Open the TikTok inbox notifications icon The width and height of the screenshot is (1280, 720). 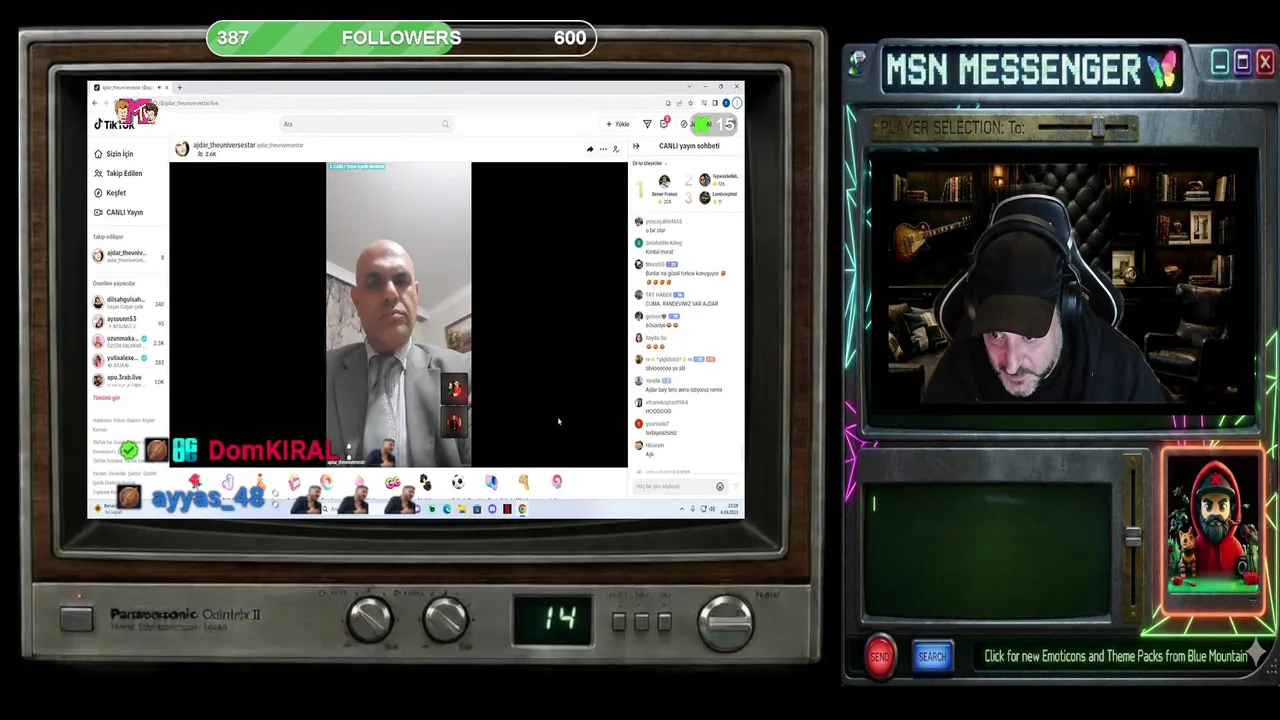[663, 124]
